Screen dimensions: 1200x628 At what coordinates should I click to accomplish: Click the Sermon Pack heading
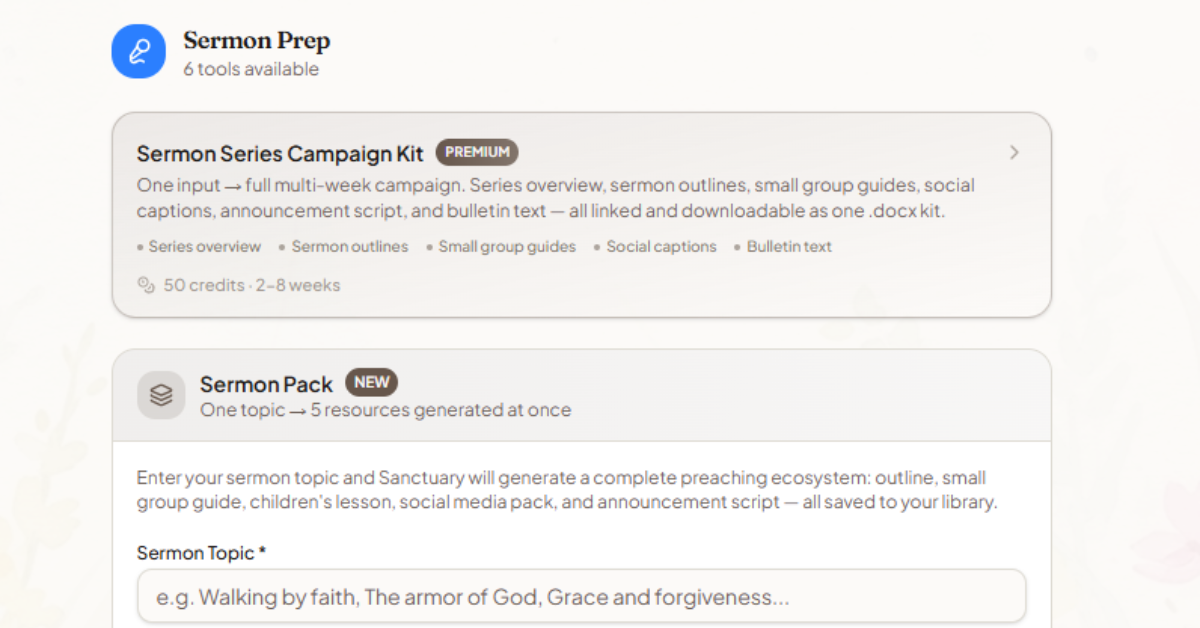(x=266, y=384)
